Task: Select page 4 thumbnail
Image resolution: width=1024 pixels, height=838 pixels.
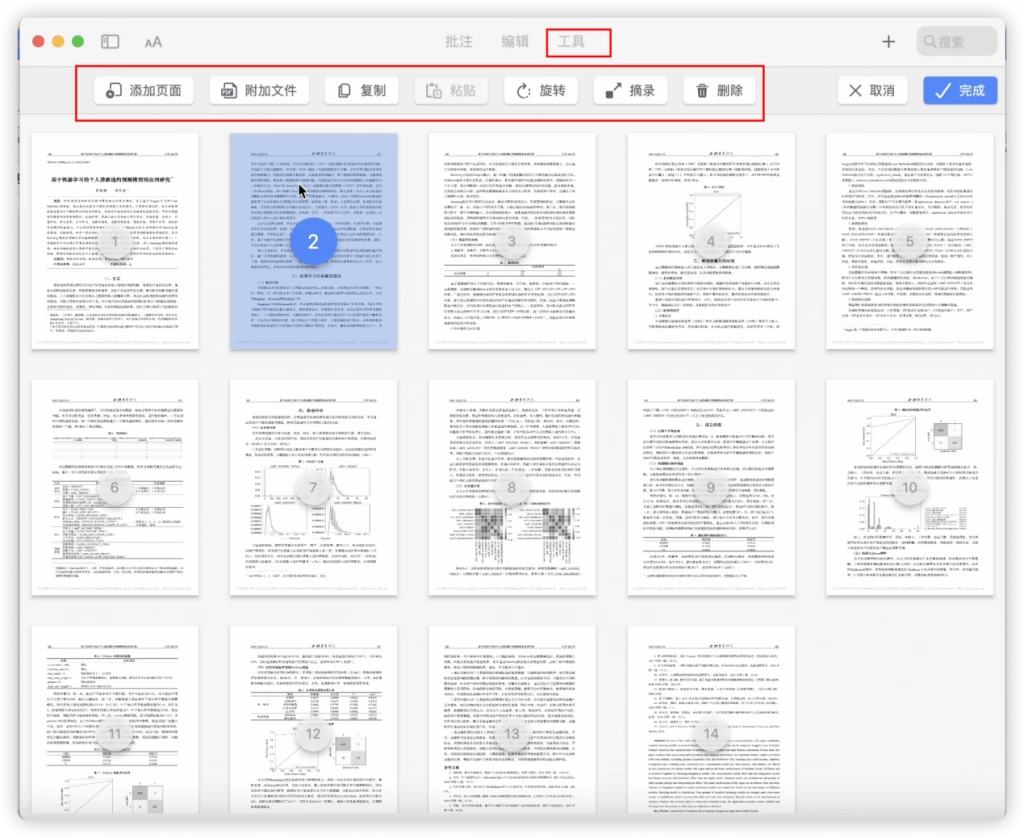Action: point(711,242)
